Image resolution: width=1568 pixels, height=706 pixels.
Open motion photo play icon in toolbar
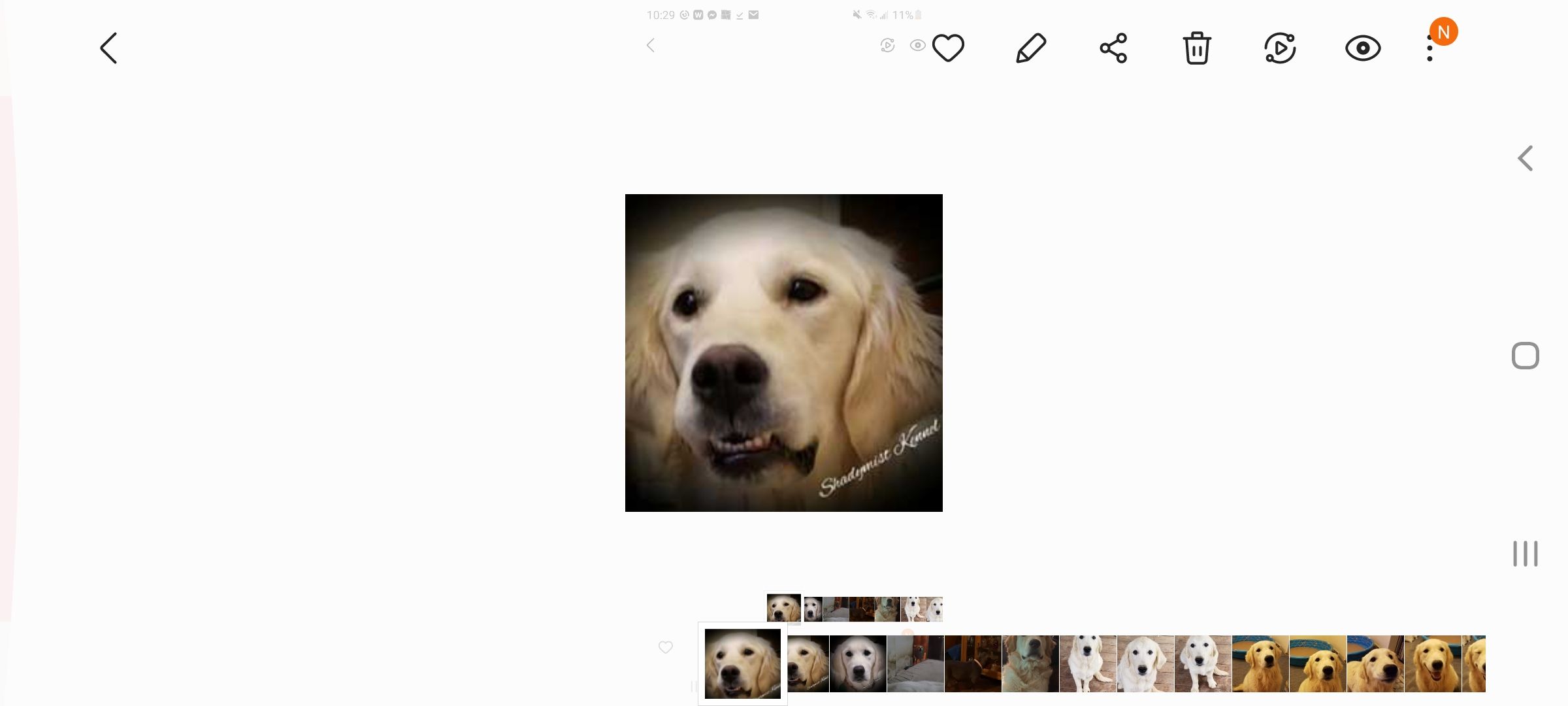coord(1280,48)
